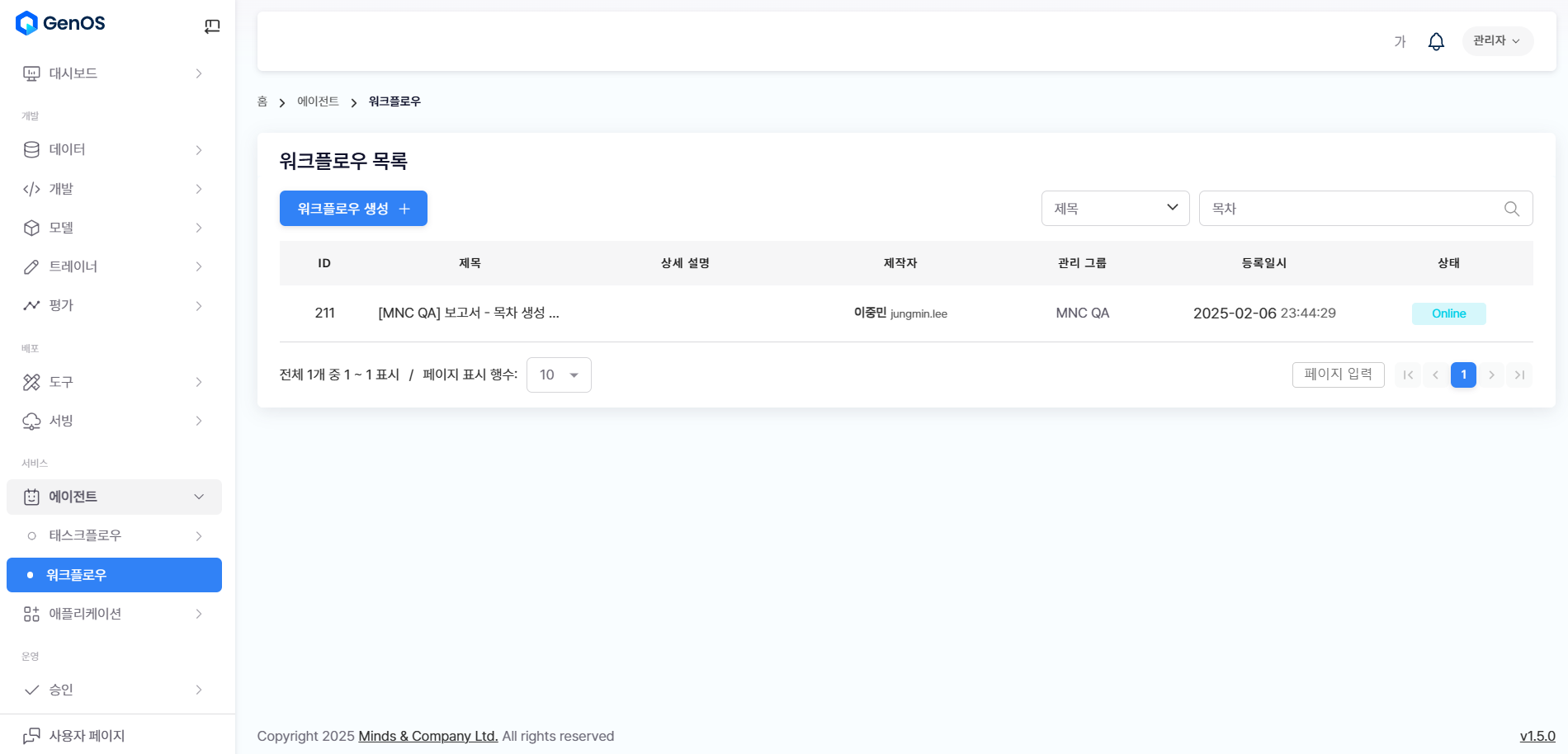Click the notification bell icon
Image resolution: width=1568 pixels, height=754 pixels.
[1436, 41]
